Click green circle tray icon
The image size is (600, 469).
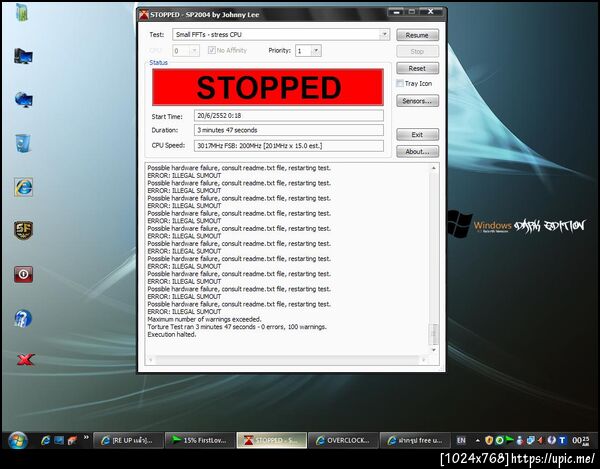point(499,440)
